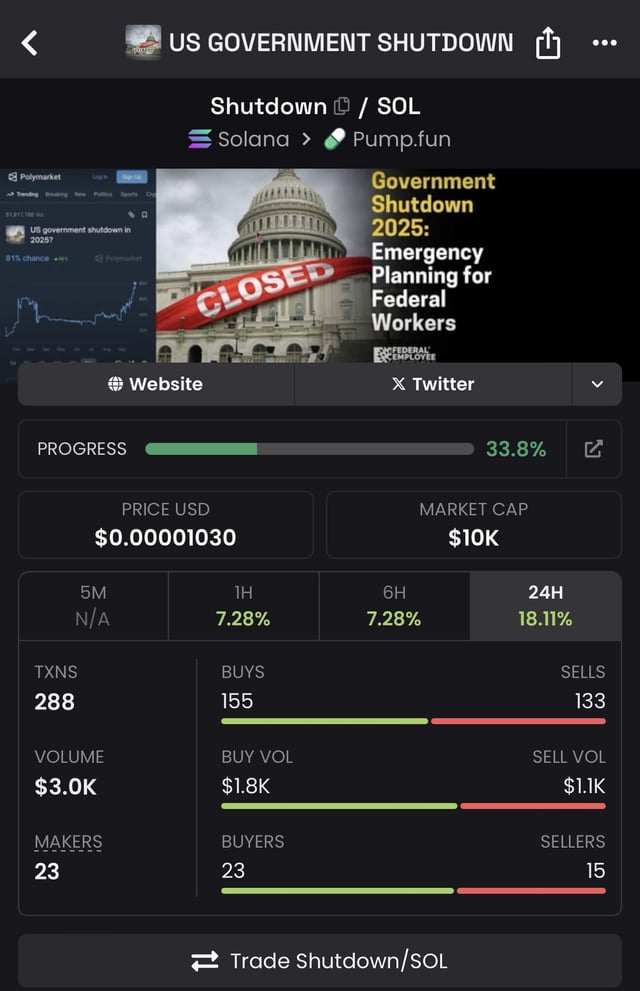
Task: Open progress external link icon
Action: pyautogui.click(x=594, y=449)
